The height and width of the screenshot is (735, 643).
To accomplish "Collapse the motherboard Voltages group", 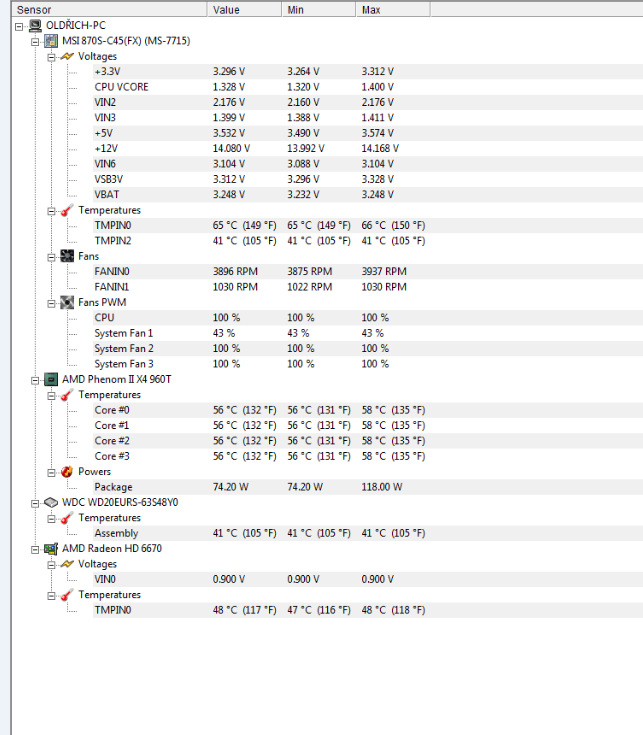I will (52, 57).
